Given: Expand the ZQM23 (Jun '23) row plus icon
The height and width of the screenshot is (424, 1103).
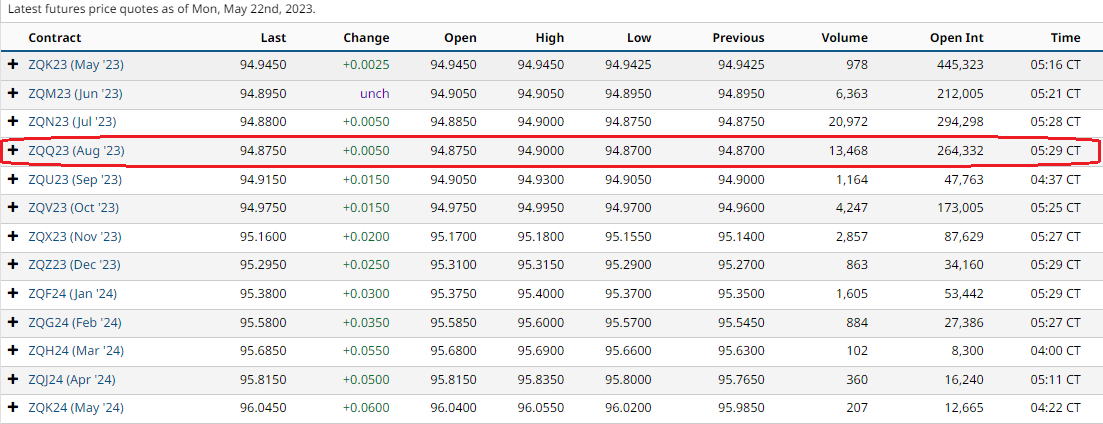Looking at the screenshot, I should 13,93.
